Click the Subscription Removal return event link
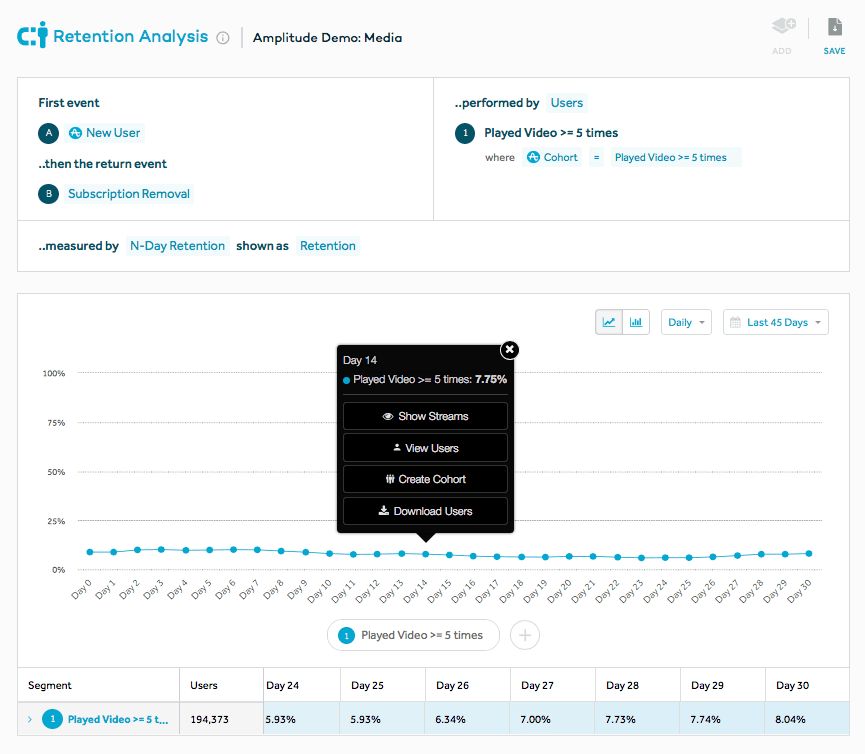This screenshot has width=865, height=754. [x=128, y=194]
